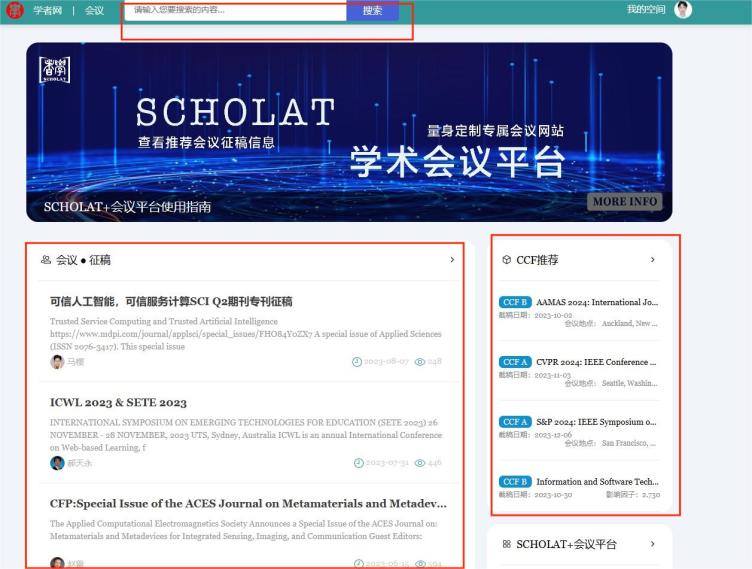Click author avatar 马楔 on first post

(57, 362)
